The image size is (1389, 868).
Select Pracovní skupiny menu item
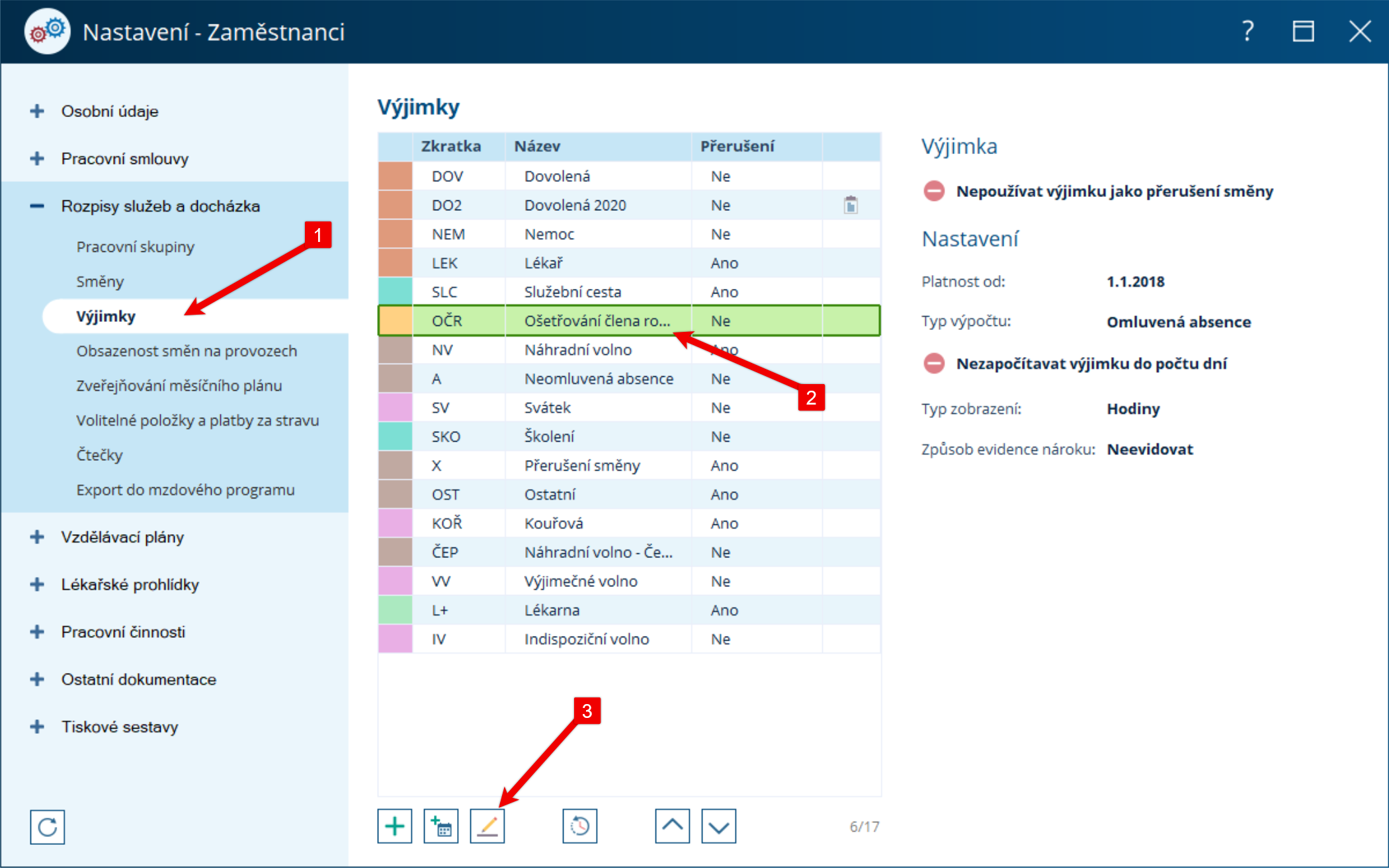pos(135,247)
